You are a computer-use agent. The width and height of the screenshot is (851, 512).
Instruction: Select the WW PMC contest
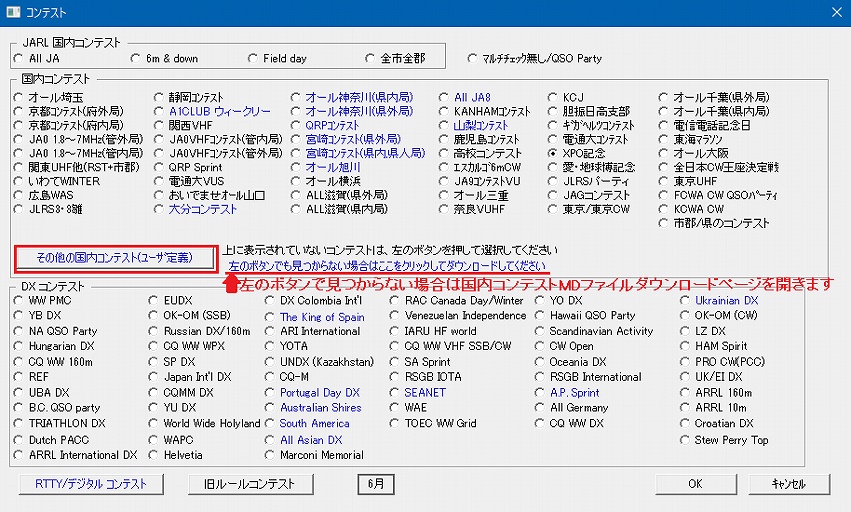(20, 300)
